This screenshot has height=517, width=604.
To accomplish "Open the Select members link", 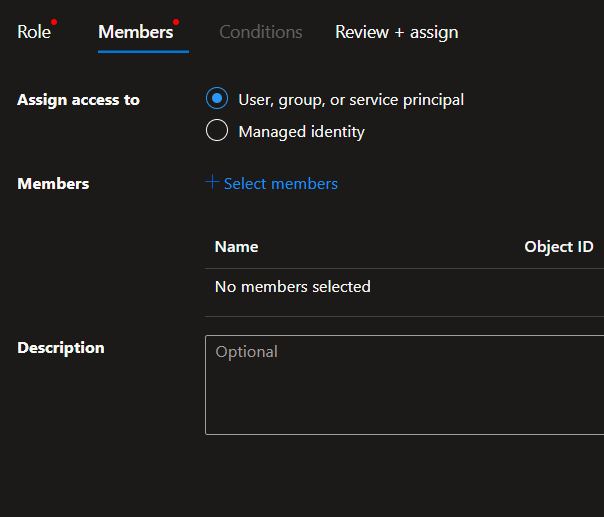I will click(x=280, y=184).
